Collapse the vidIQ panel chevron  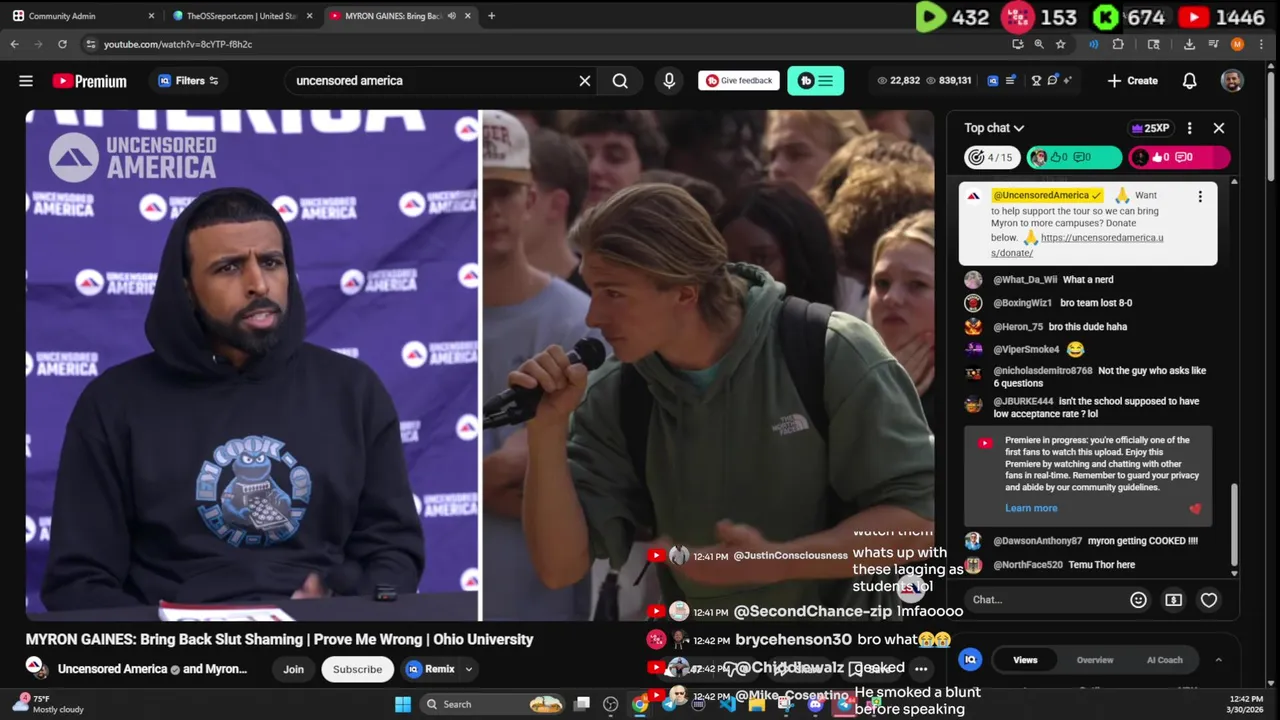pyautogui.click(x=1218, y=660)
